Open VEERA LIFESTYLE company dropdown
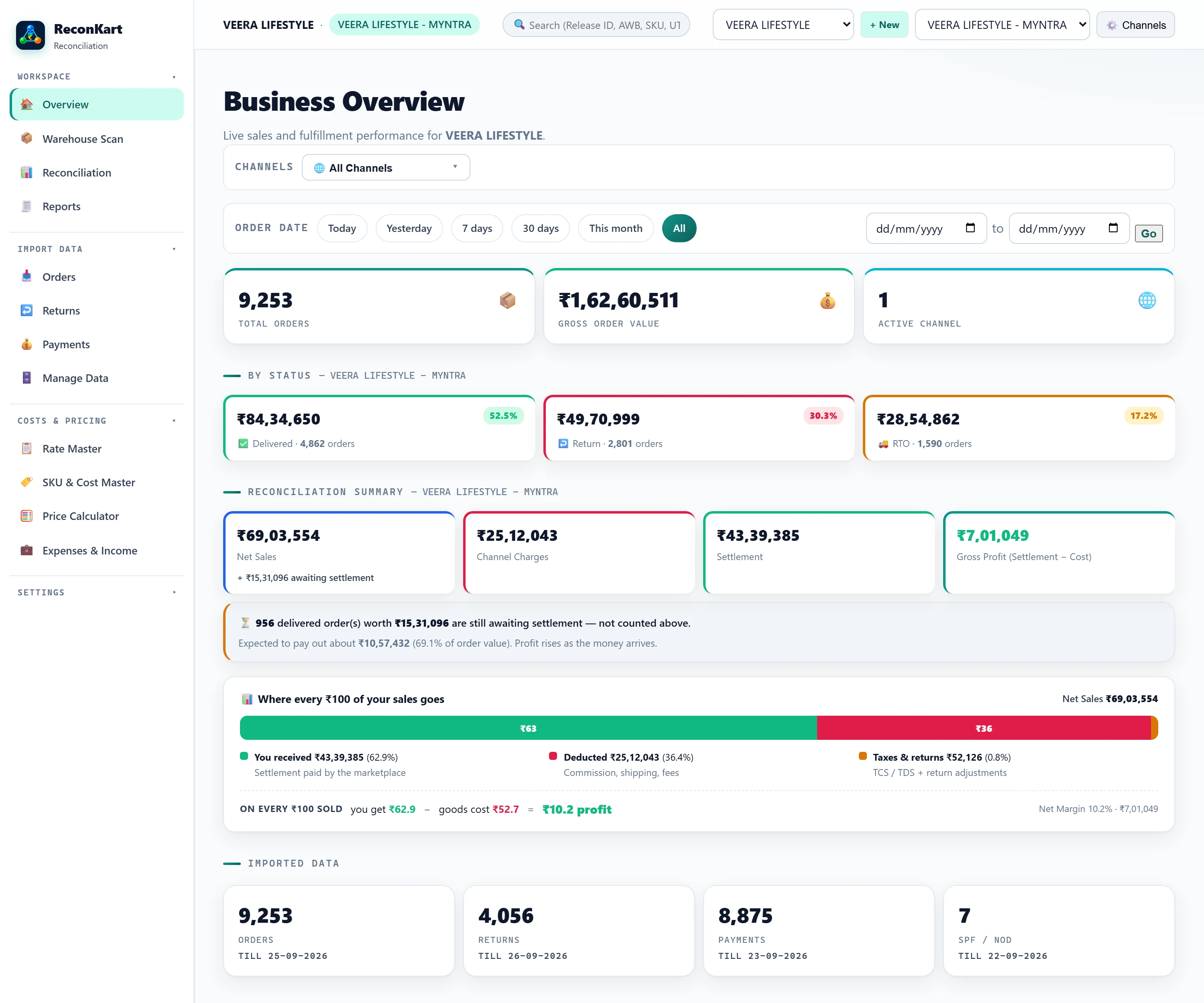The width and height of the screenshot is (1204, 1003). tap(783, 24)
